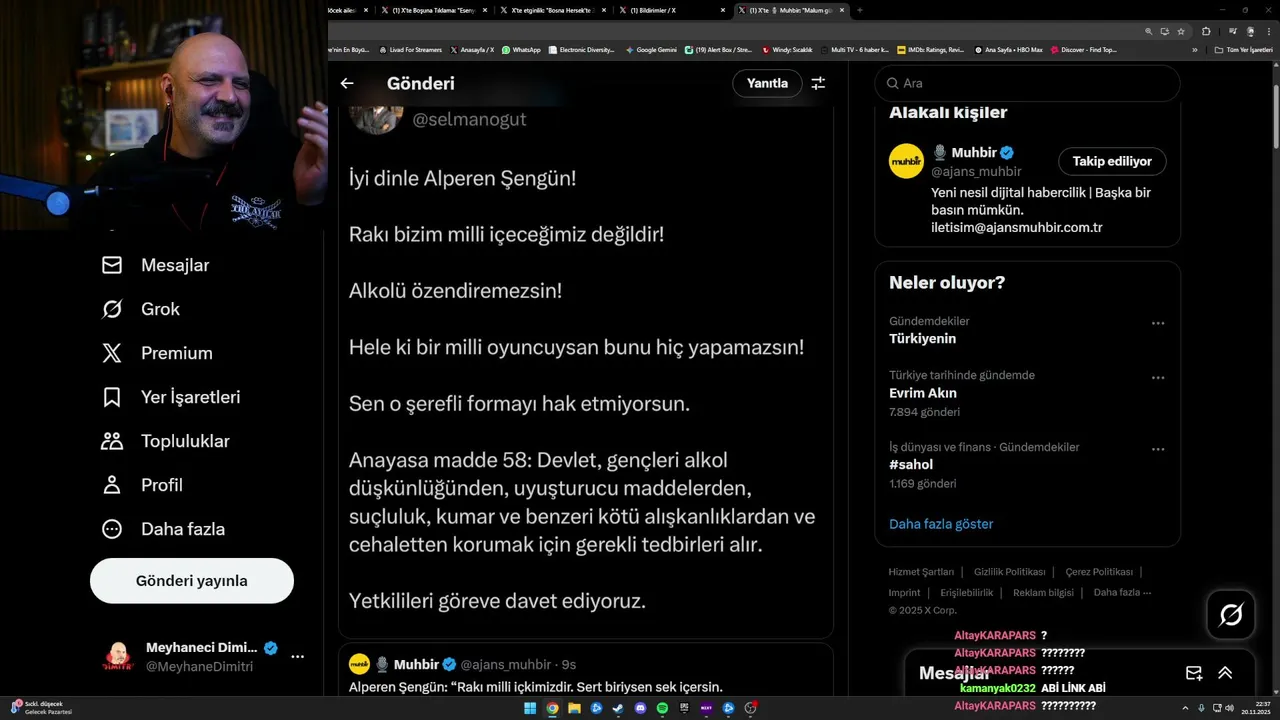1280x720 pixels.
Task: Show hidden system tray icons
Action: (1186, 708)
